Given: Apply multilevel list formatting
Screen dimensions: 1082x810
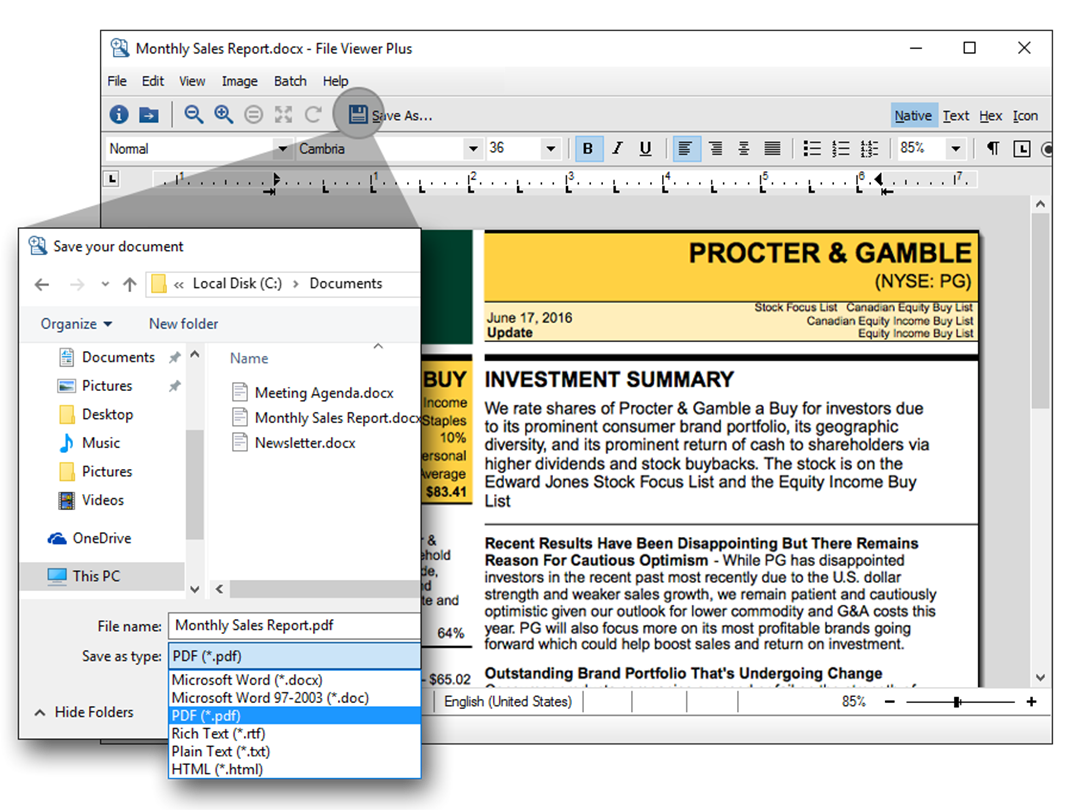Looking at the screenshot, I should [869, 148].
